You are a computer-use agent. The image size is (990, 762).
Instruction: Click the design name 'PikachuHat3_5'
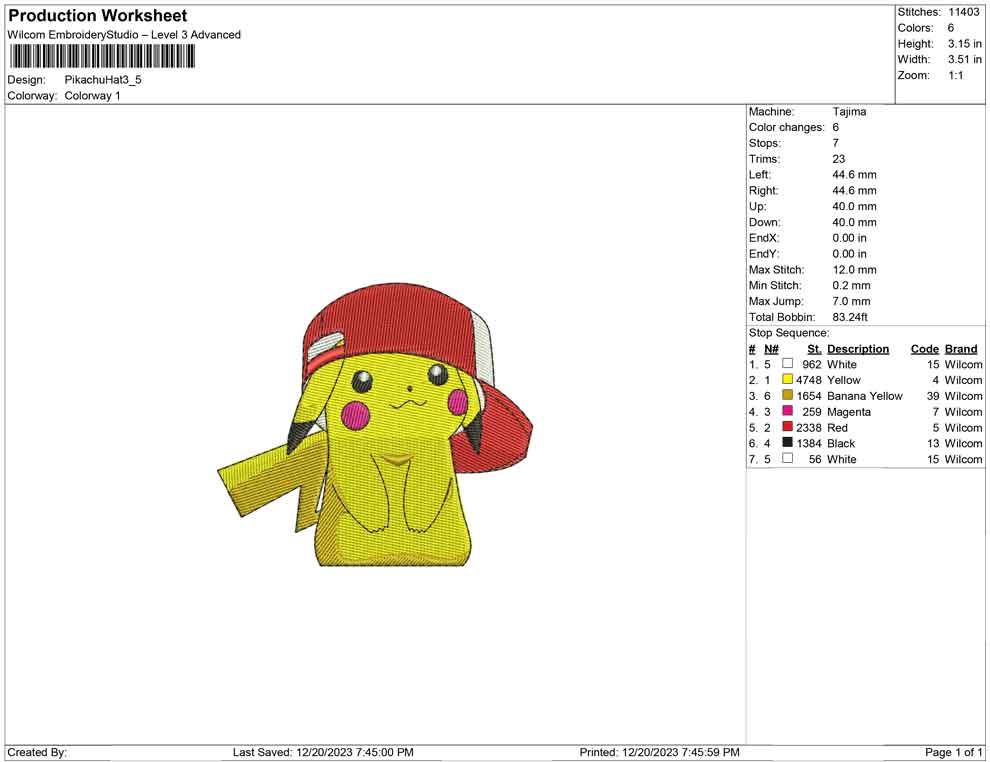[x=103, y=80]
